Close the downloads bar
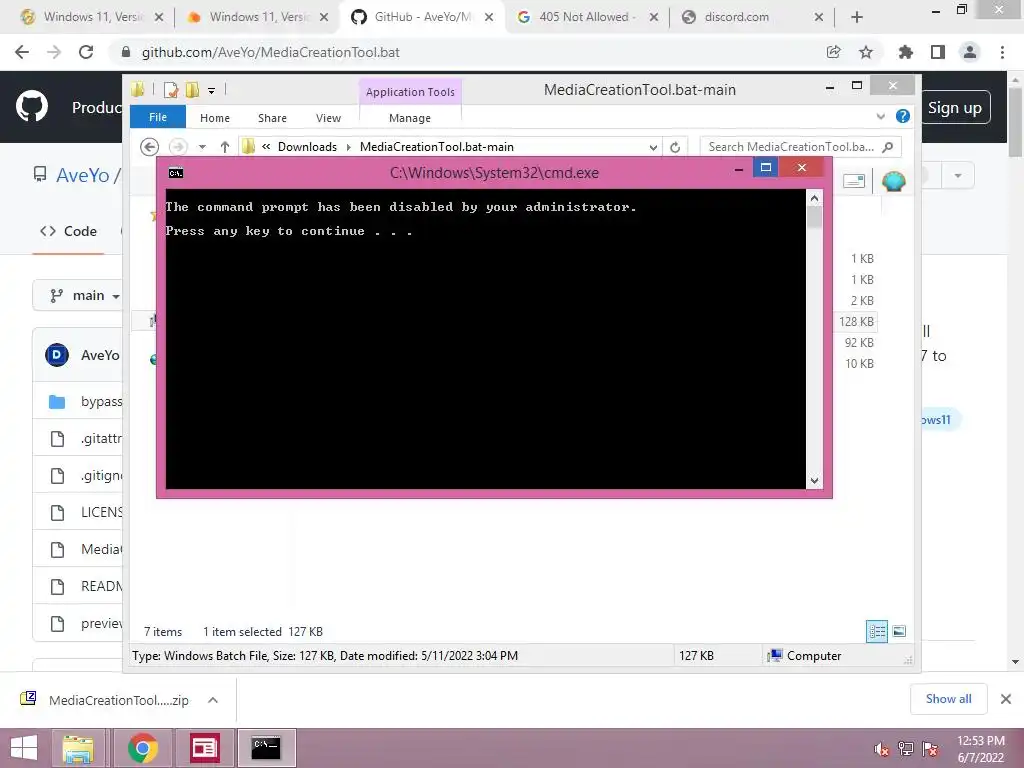The width and height of the screenshot is (1024, 768). click(1006, 699)
